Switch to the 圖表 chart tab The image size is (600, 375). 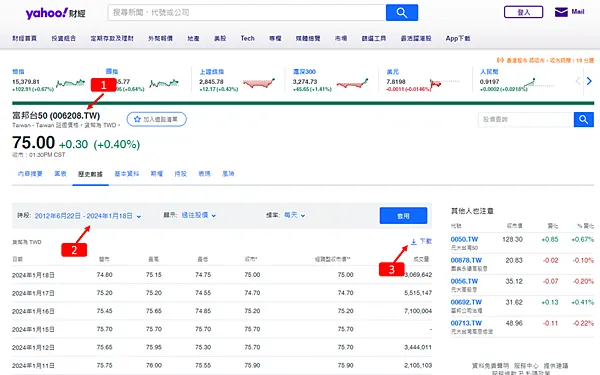click(x=60, y=174)
